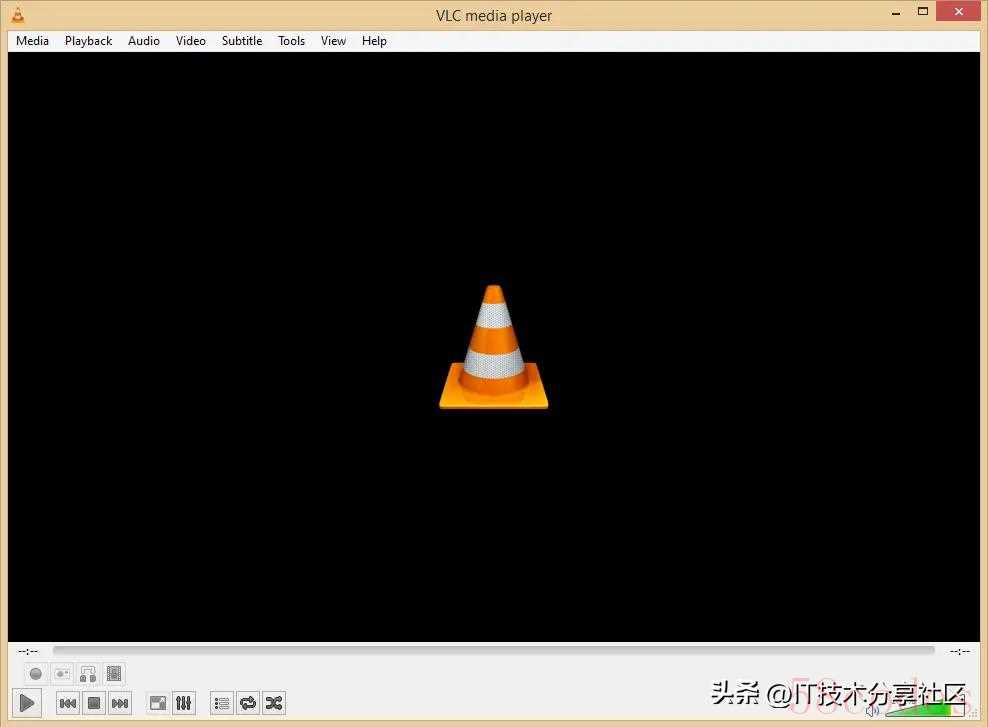Open the Playback menu
Viewport: 988px width, 727px height.
pyautogui.click(x=88, y=41)
